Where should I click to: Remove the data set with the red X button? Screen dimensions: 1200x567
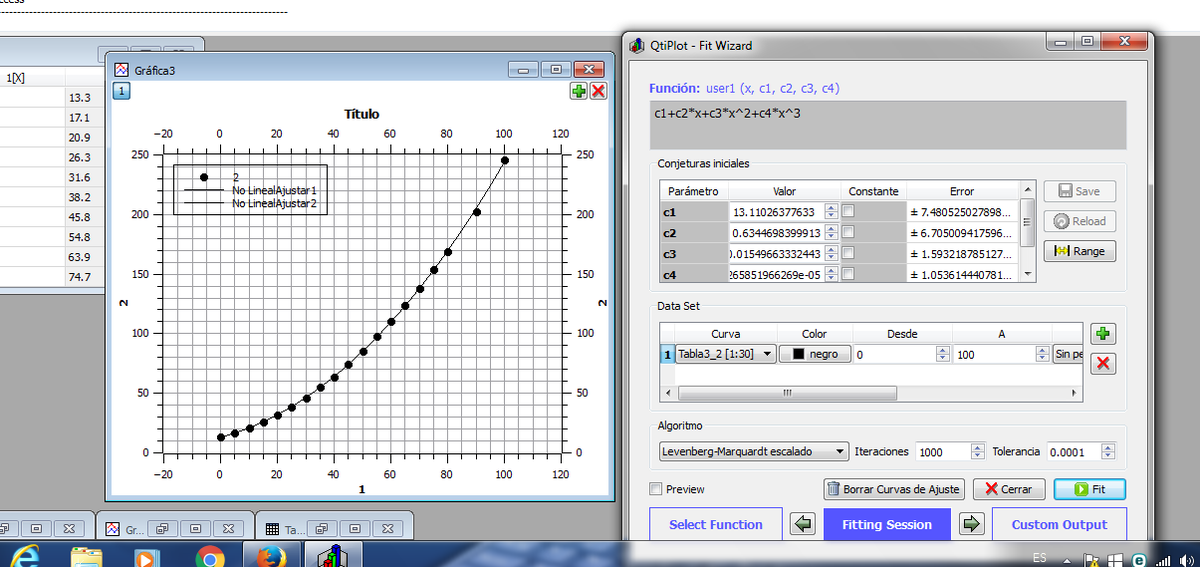(1103, 363)
